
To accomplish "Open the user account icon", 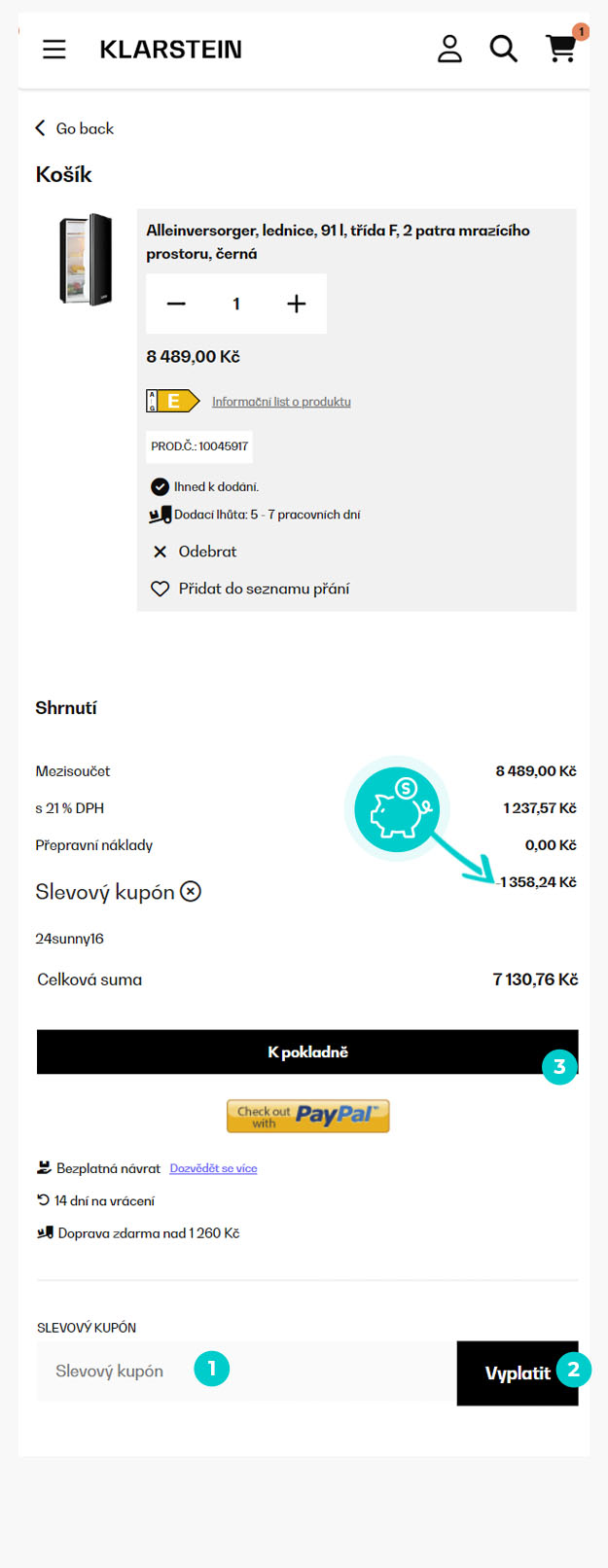I will coord(449,49).
